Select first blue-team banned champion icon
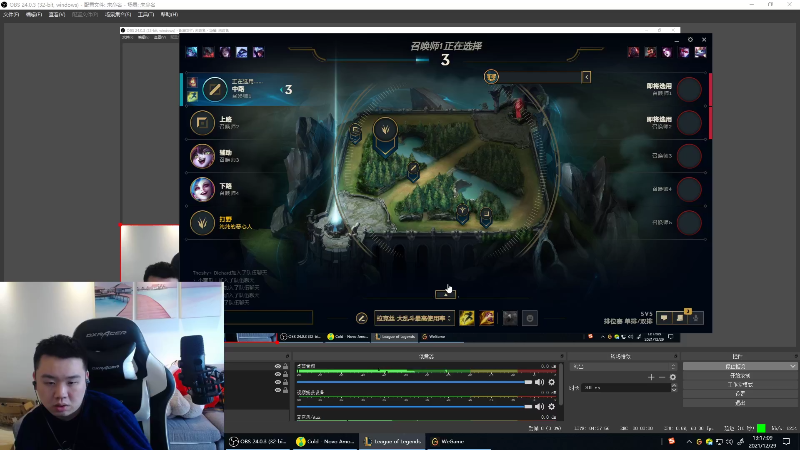 [x=191, y=52]
